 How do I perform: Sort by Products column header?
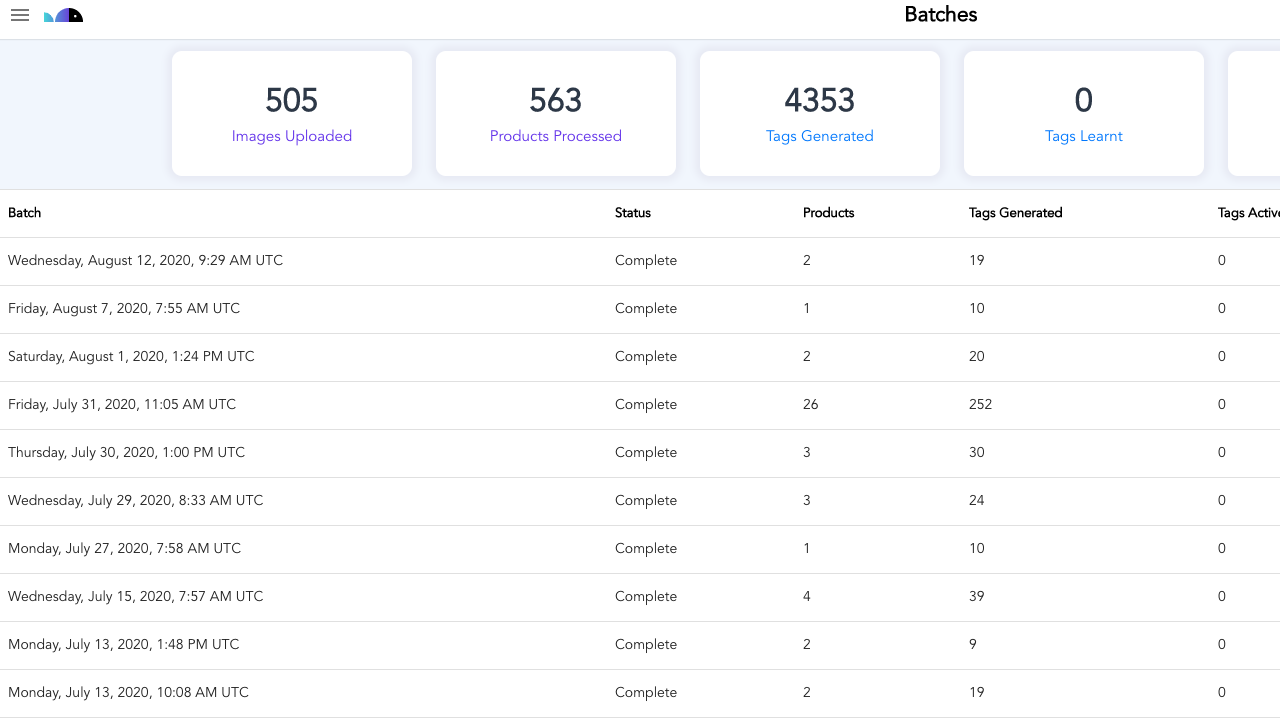[x=829, y=213]
